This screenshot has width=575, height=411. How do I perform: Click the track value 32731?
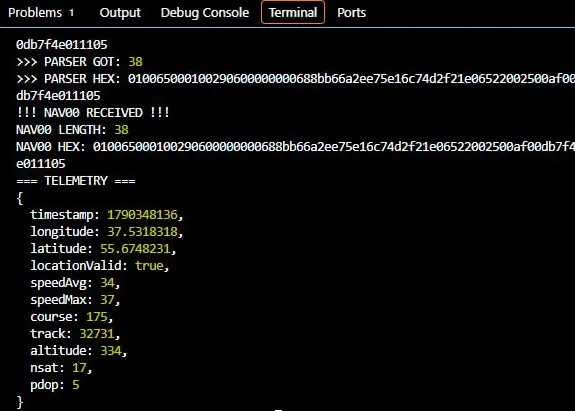[97, 334]
